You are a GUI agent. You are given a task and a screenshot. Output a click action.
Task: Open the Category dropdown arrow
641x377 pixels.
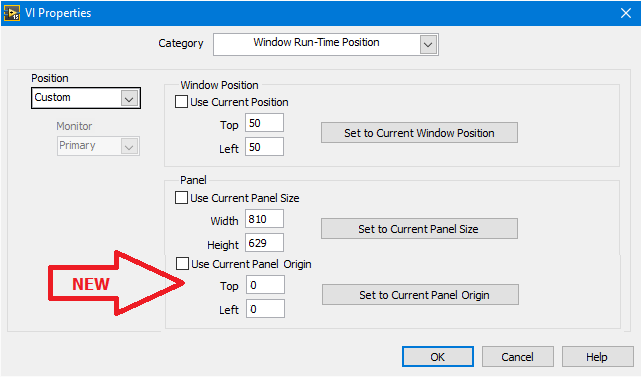[428, 45]
